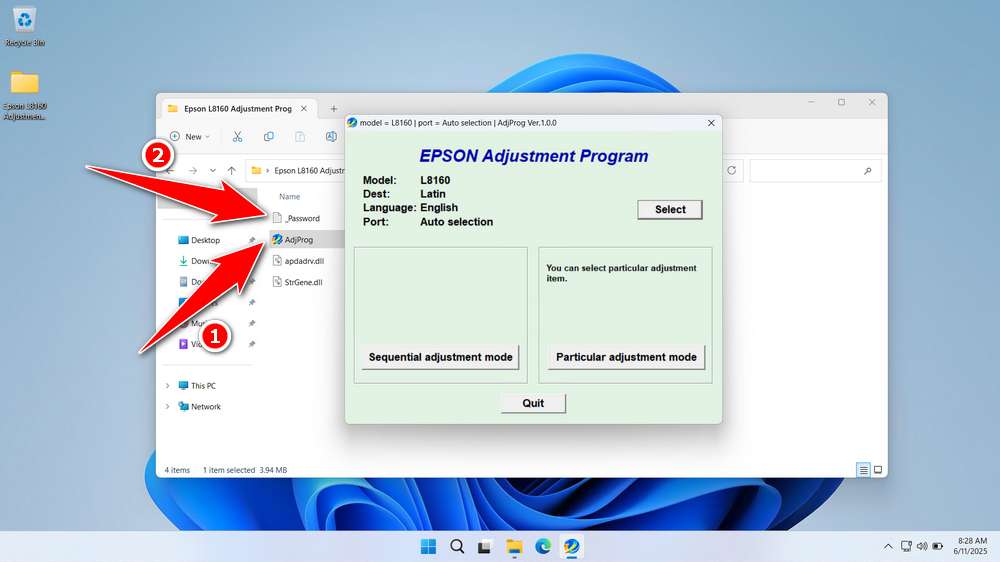Screen dimensions: 1000x562
Task: Show hidden system tray icons
Action: coord(888,547)
